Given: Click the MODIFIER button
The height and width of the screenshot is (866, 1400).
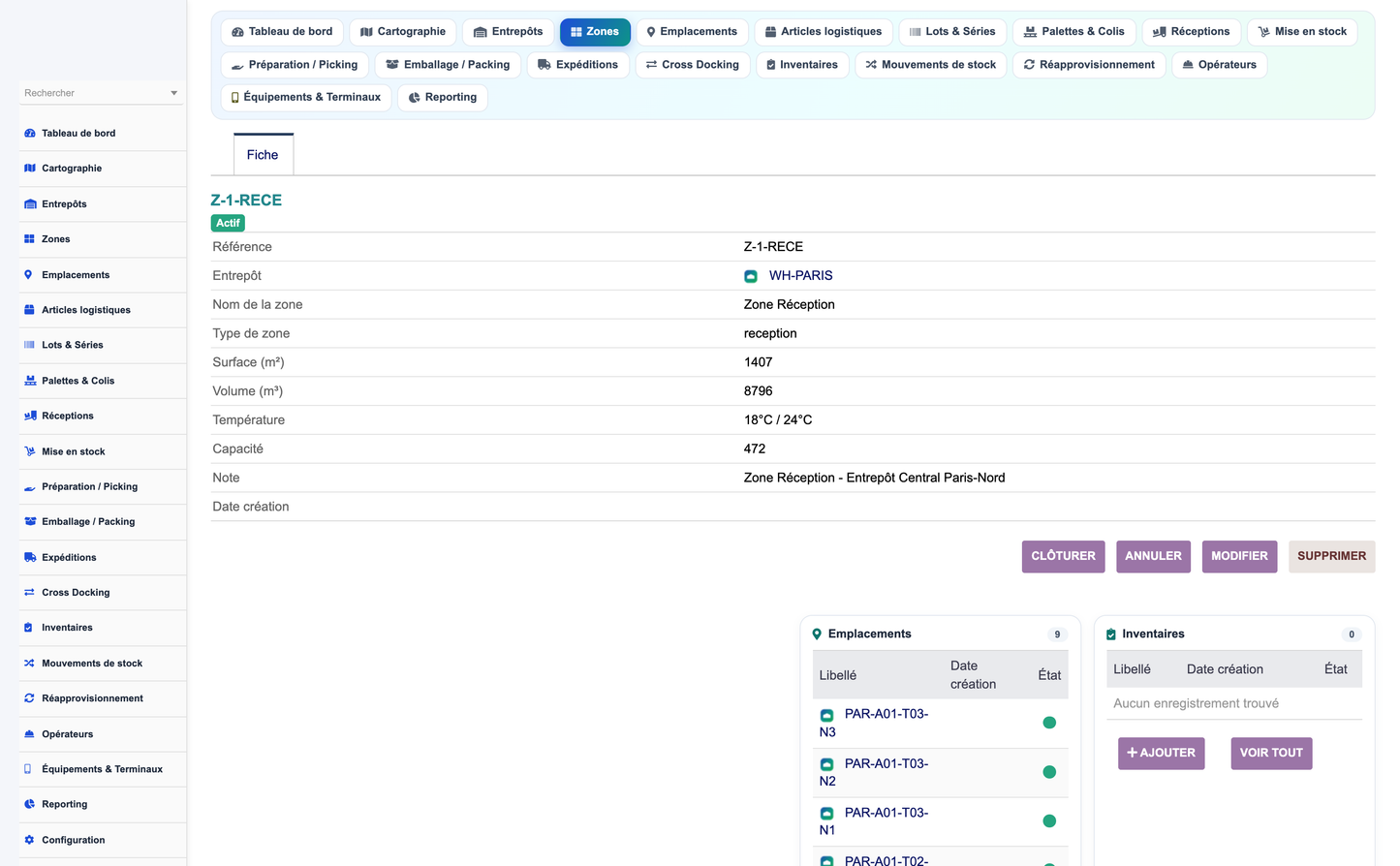Looking at the screenshot, I should [1239, 557].
